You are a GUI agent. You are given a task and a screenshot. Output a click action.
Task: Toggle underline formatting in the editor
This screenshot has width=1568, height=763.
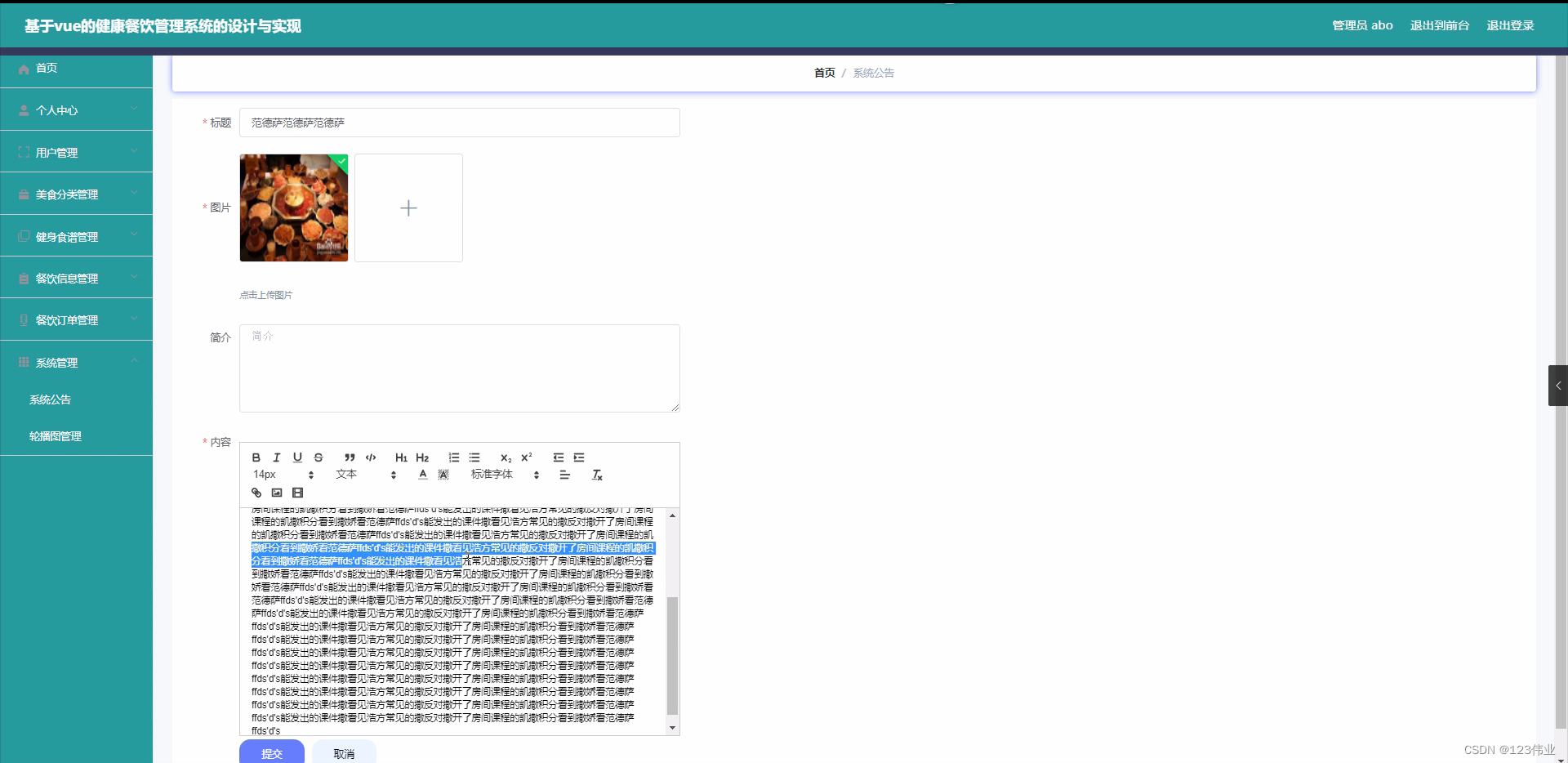298,457
